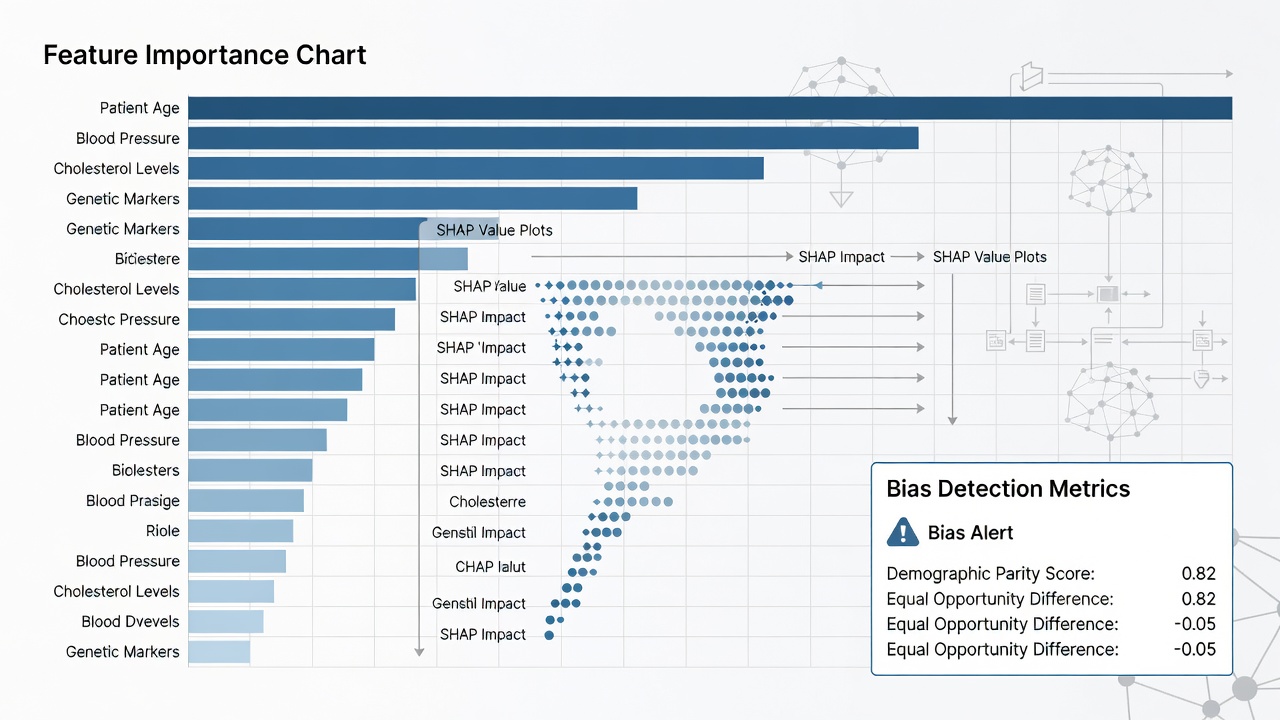This screenshot has height=720, width=1280.
Task: Click the chart-document icon above the shield
Action: [1203, 341]
